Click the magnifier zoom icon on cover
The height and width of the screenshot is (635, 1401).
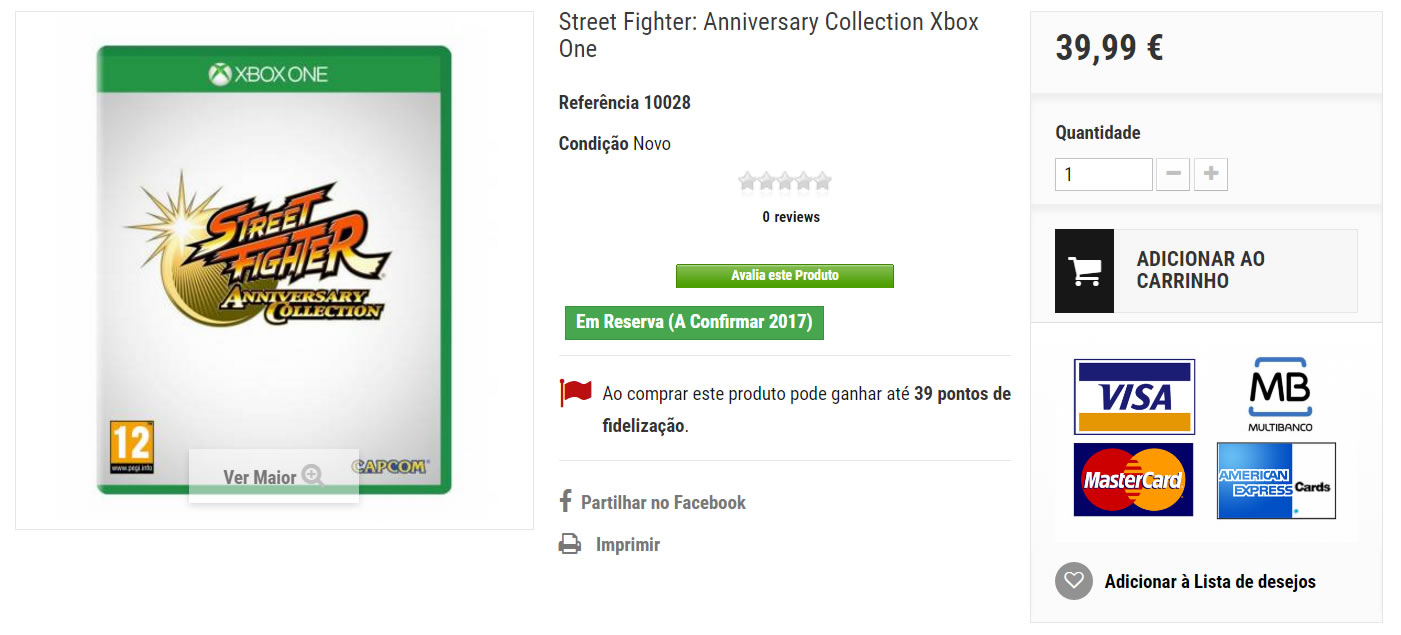pos(313,476)
